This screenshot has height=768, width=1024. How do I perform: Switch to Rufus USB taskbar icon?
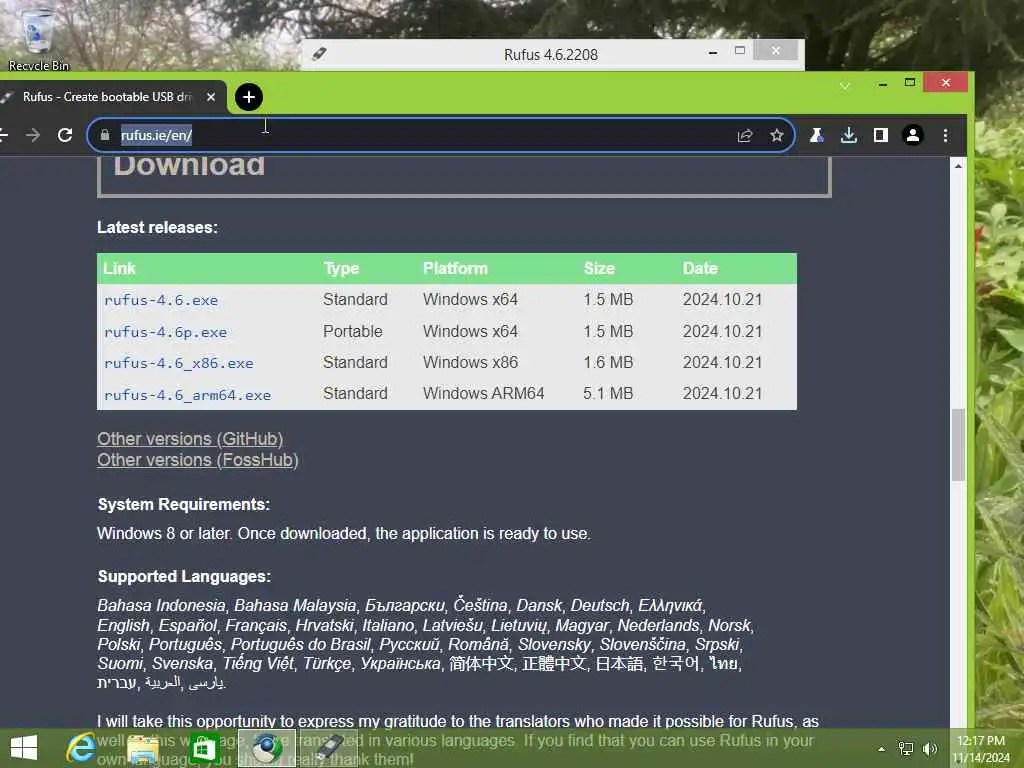330,748
